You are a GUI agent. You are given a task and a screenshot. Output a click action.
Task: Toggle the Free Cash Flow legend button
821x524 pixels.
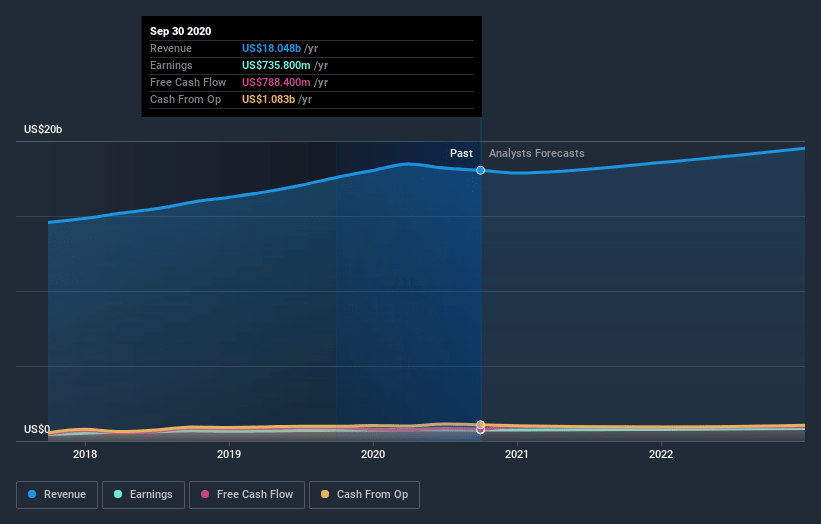(x=247, y=495)
